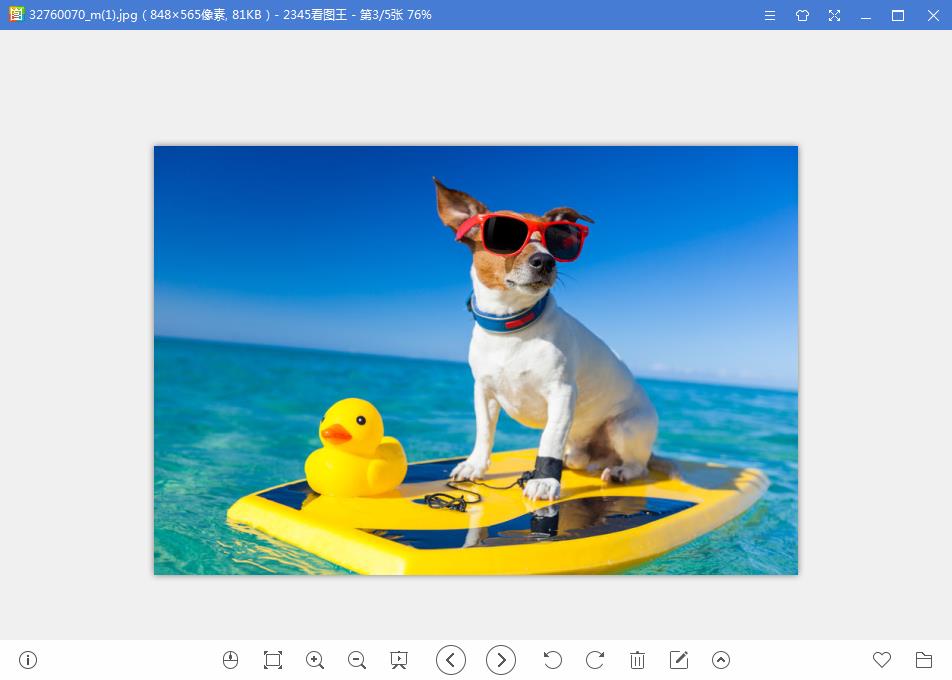Go to the next image
952x680 pixels.
[x=501, y=660]
